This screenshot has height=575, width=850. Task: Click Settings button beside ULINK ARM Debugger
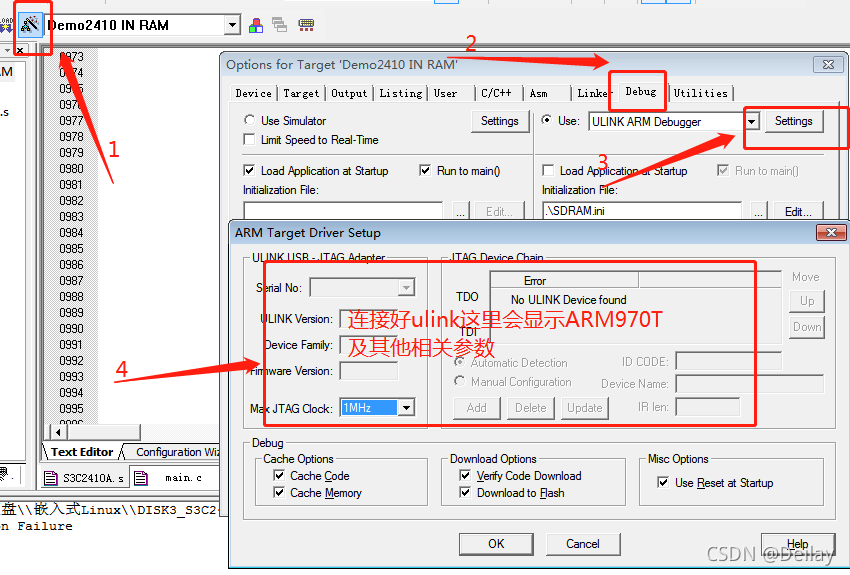click(x=794, y=121)
